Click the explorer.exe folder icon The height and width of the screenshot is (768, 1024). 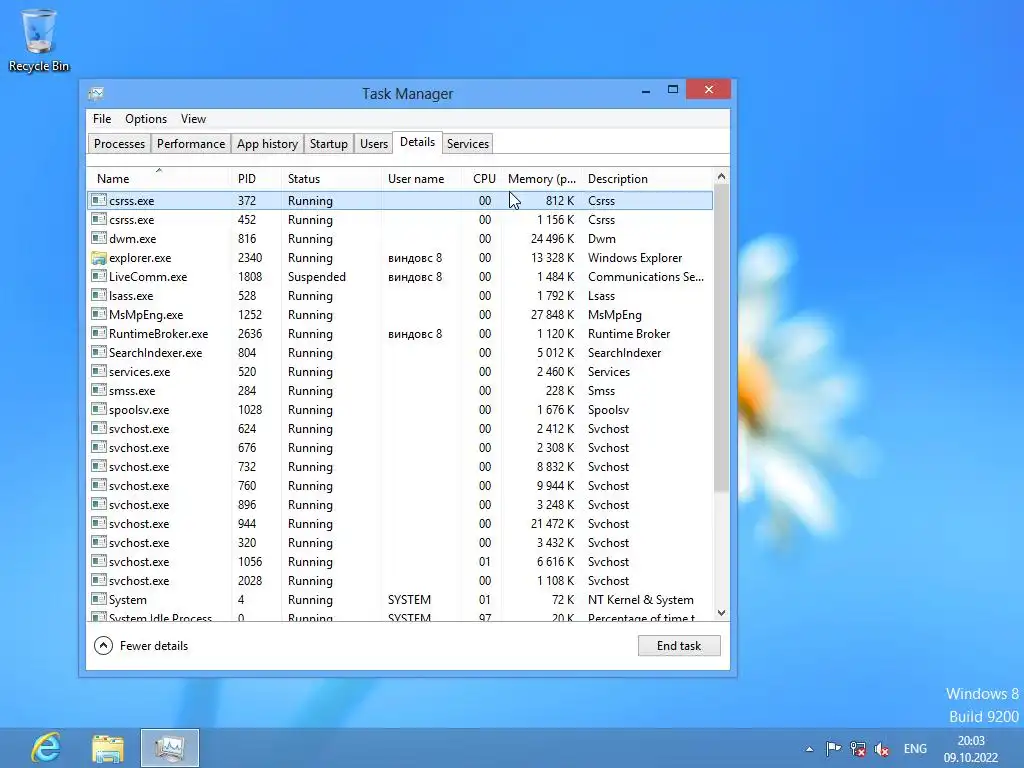99,258
